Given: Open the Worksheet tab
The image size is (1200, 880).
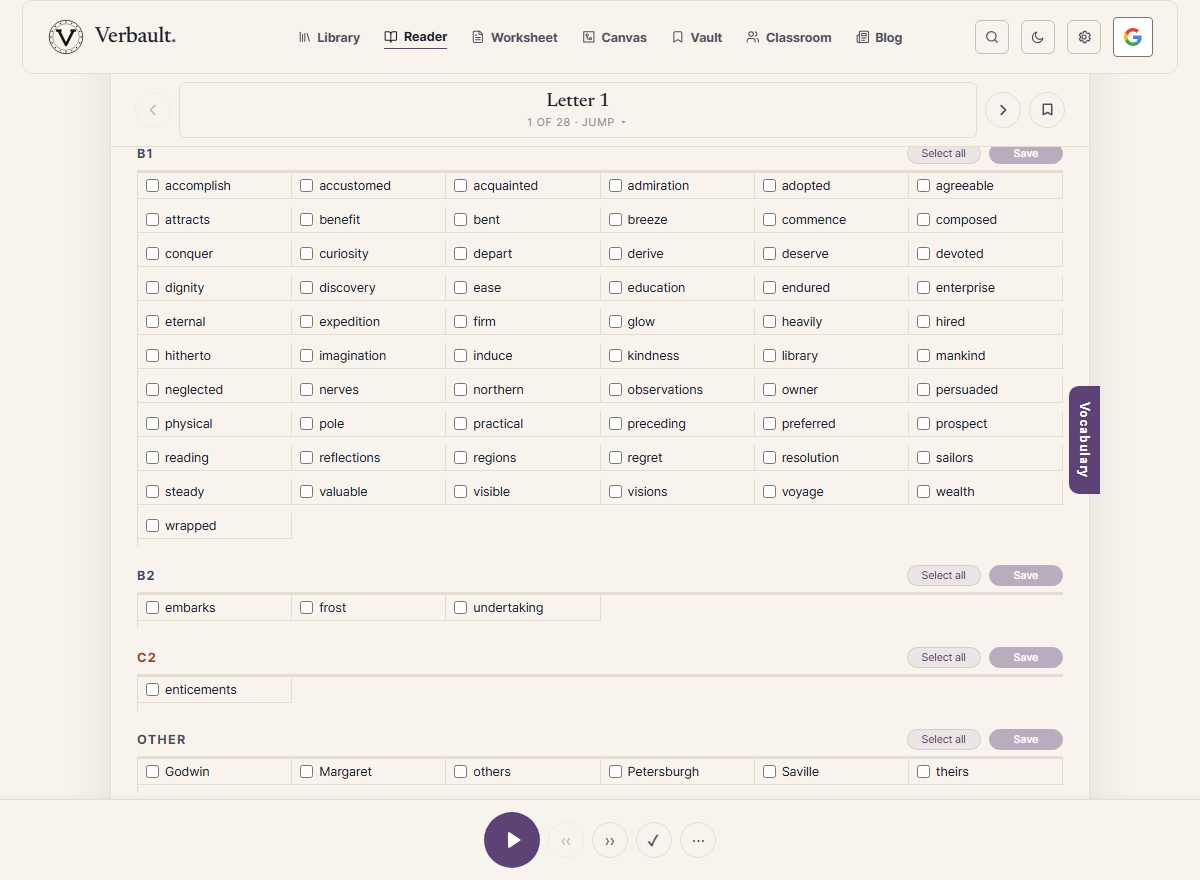Looking at the screenshot, I should (x=514, y=37).
